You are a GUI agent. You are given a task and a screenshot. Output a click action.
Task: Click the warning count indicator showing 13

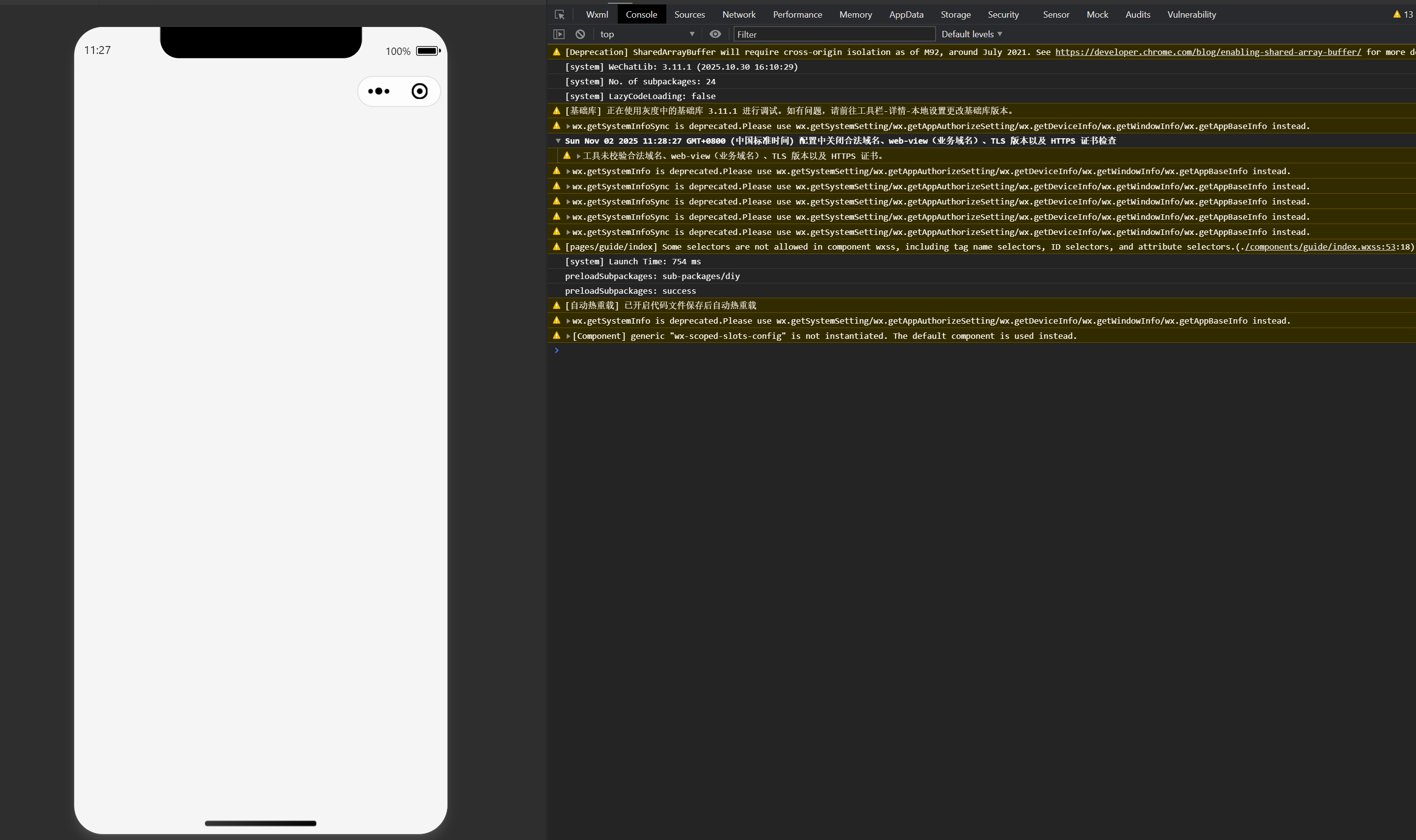[1403, 15]
